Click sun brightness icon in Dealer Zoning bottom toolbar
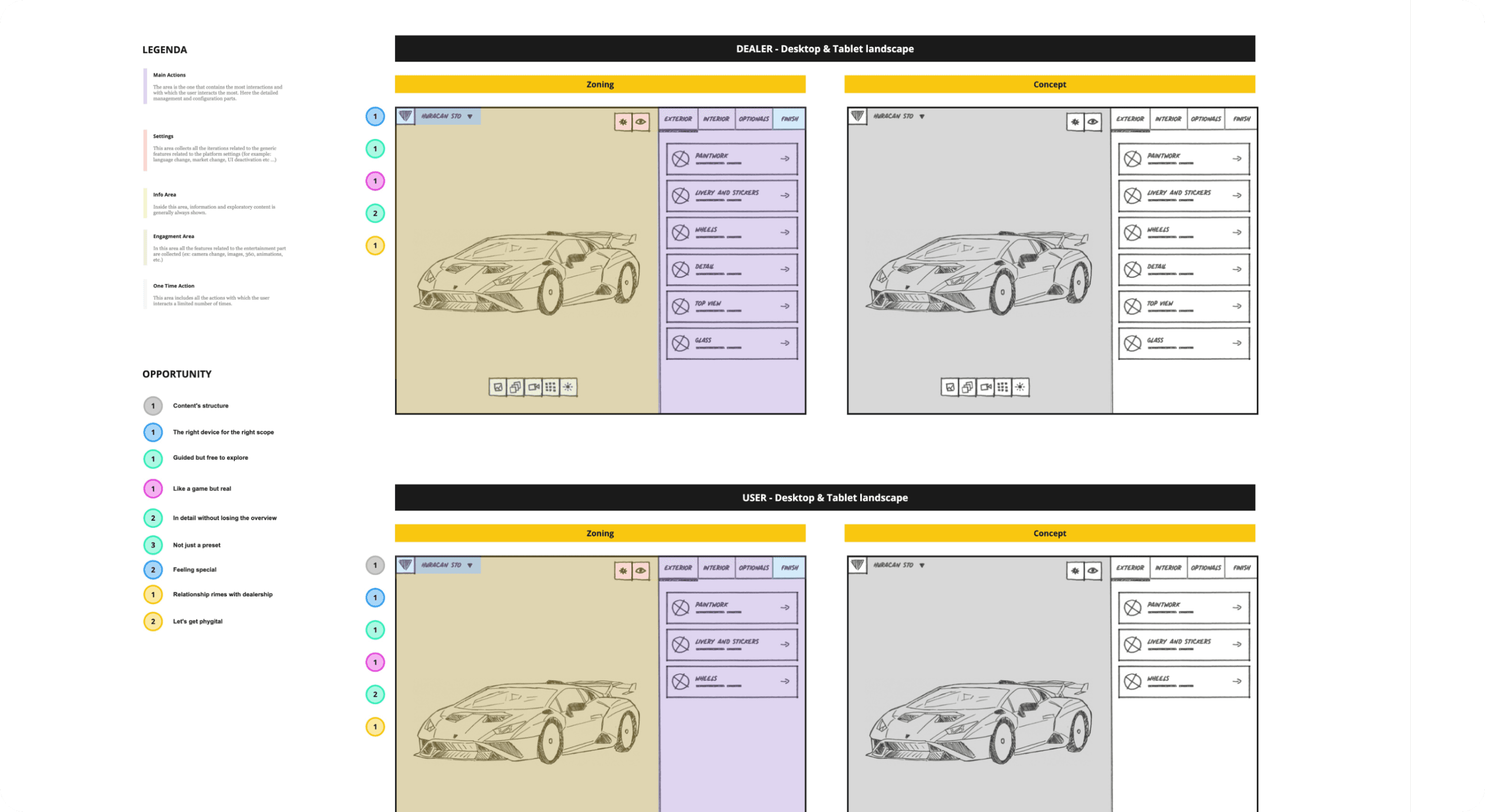 pyautogui.click(x=568, y=387)
